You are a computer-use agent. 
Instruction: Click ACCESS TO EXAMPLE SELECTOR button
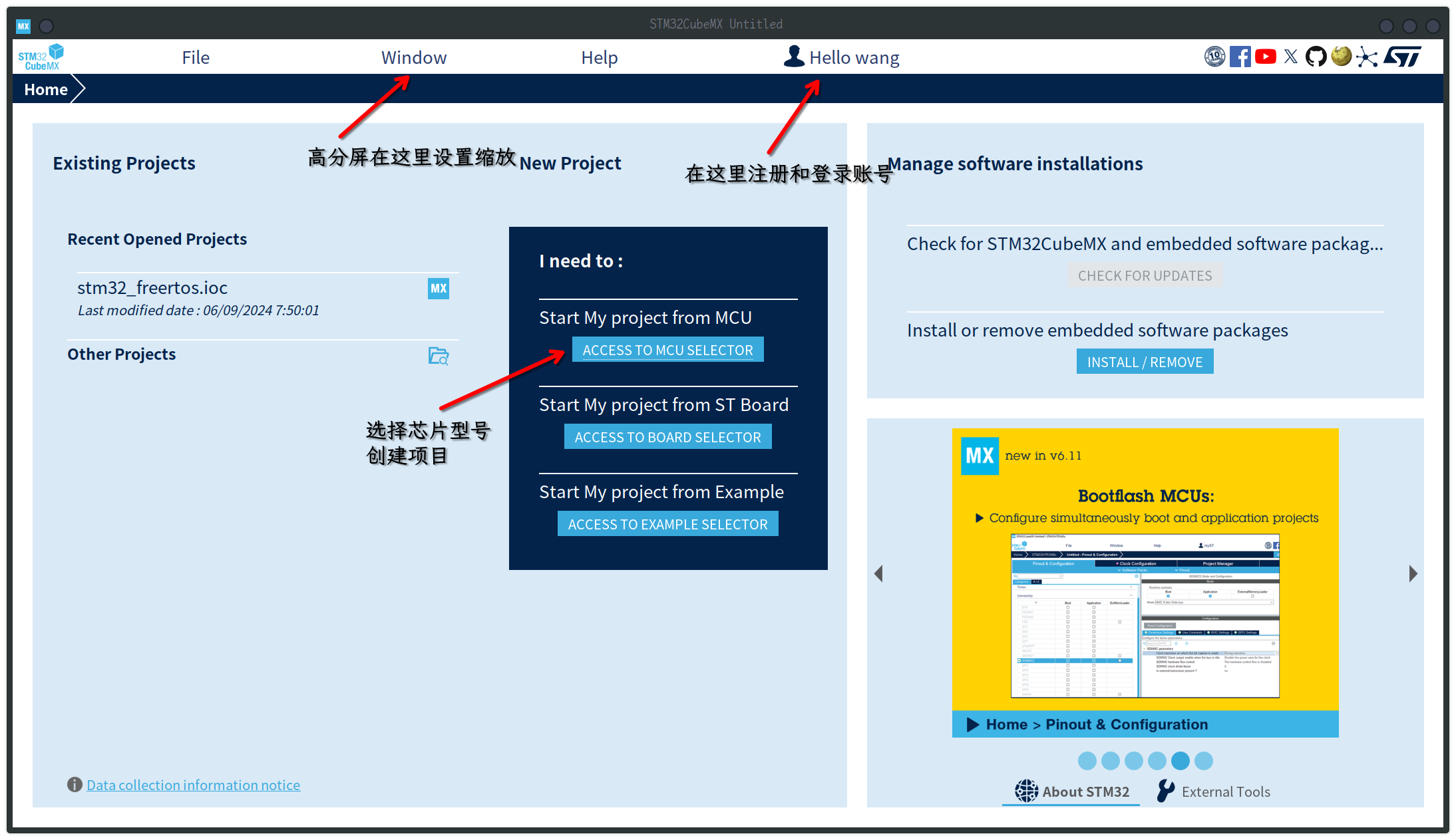click(667, 524)
